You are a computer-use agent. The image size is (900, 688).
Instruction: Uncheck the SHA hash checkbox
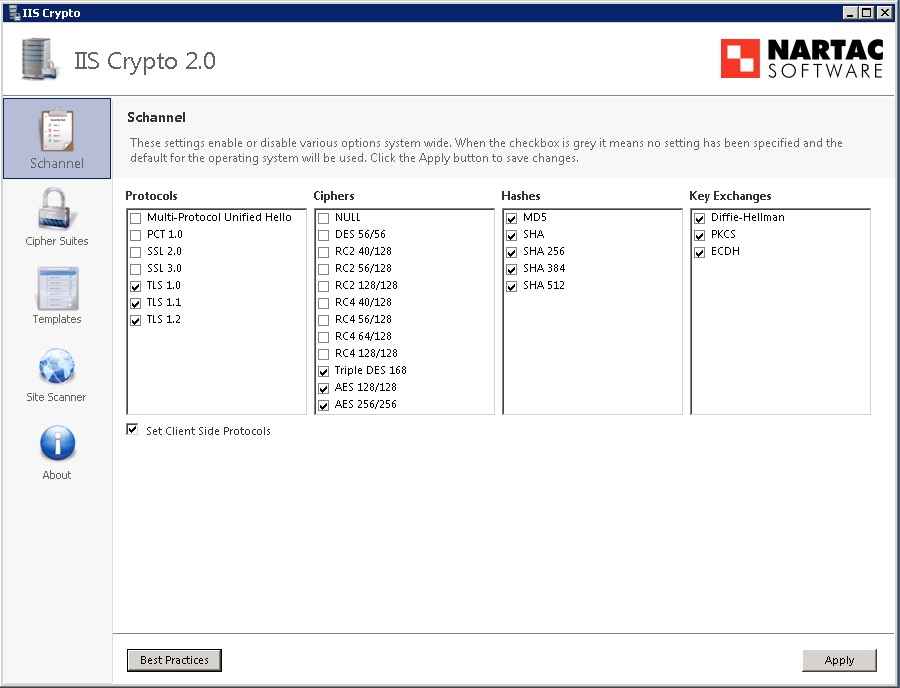tap(511, 235)
